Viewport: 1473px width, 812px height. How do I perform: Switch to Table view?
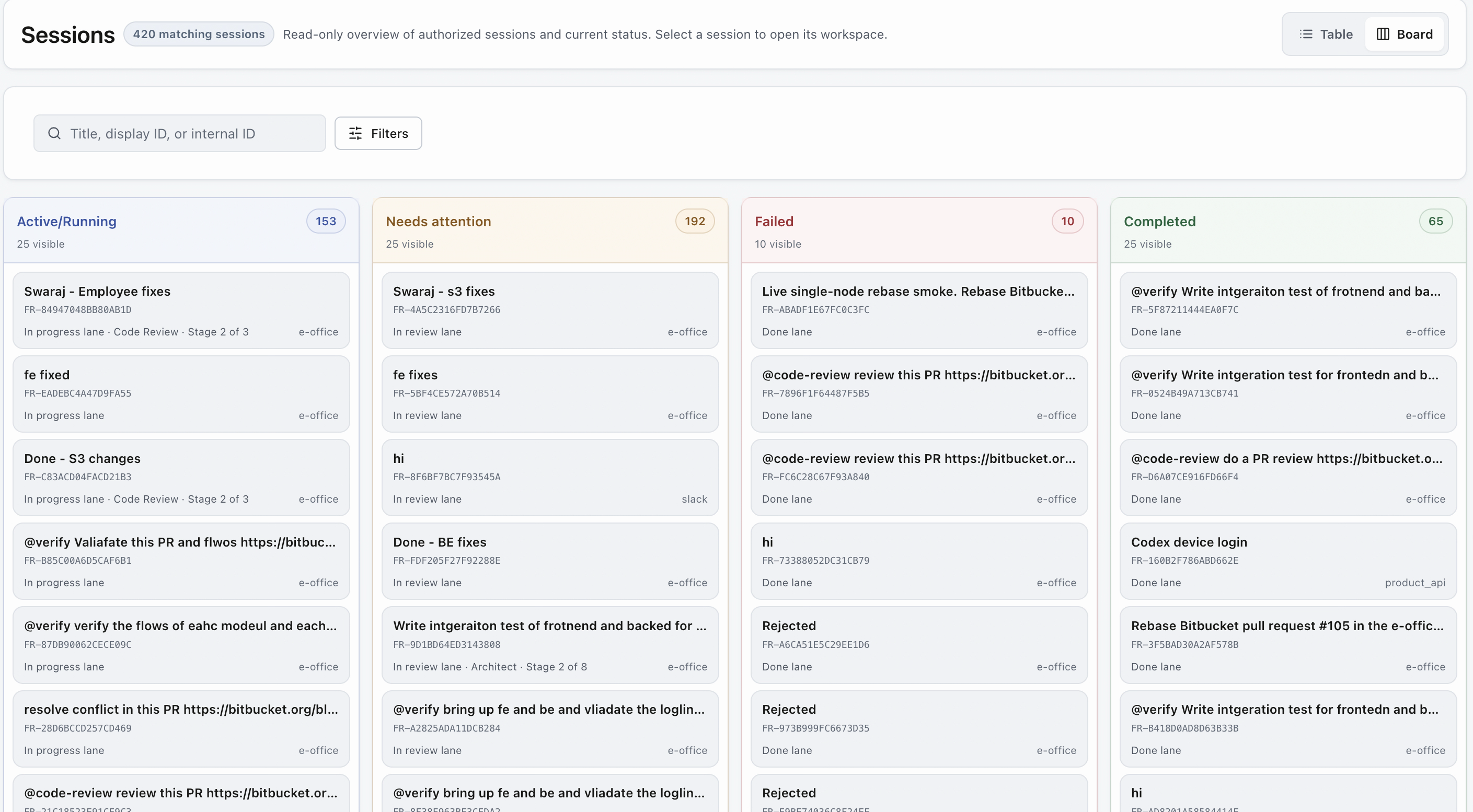(1326, 34)
